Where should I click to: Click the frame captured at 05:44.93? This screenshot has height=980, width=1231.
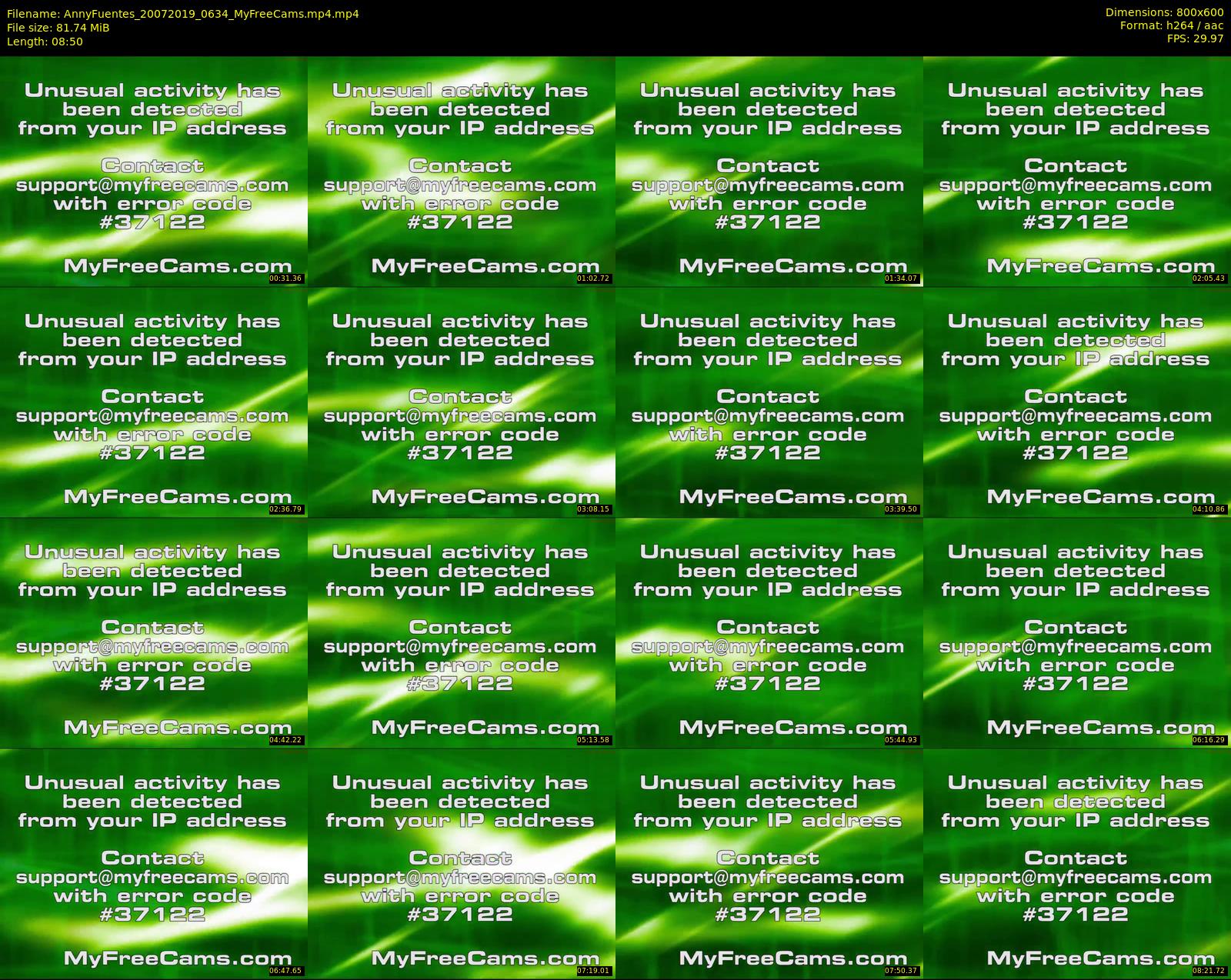point(769,632)
